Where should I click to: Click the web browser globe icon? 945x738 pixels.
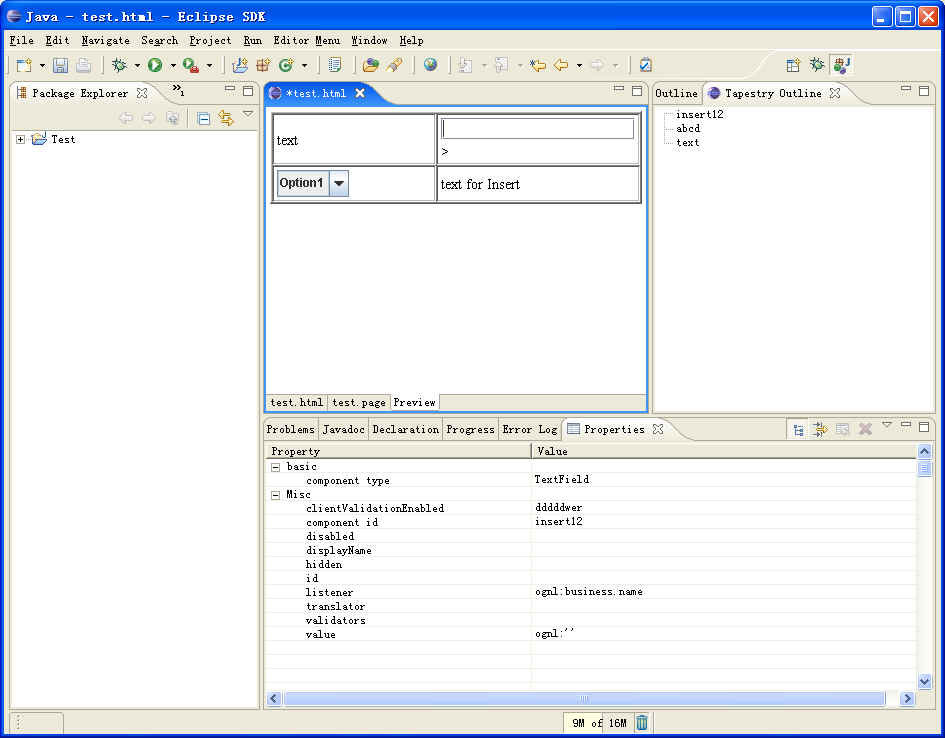coord(430,64)
